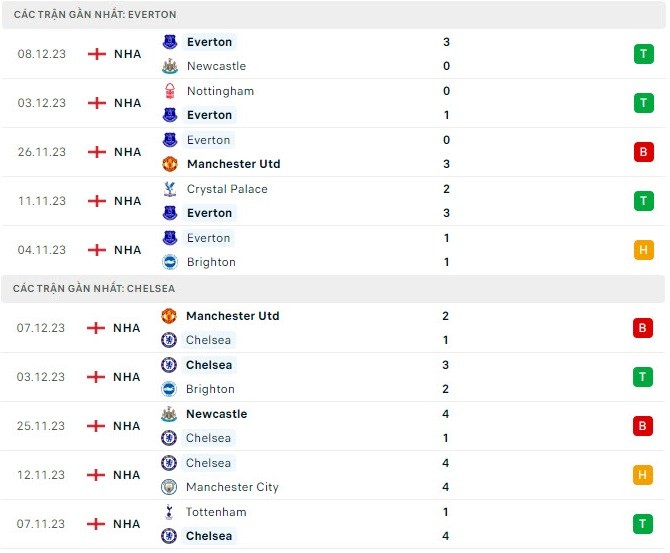The width and height of the screenshot is (670, 553).
Task: Select the Nottingham team name
Action: coord(220,91)
